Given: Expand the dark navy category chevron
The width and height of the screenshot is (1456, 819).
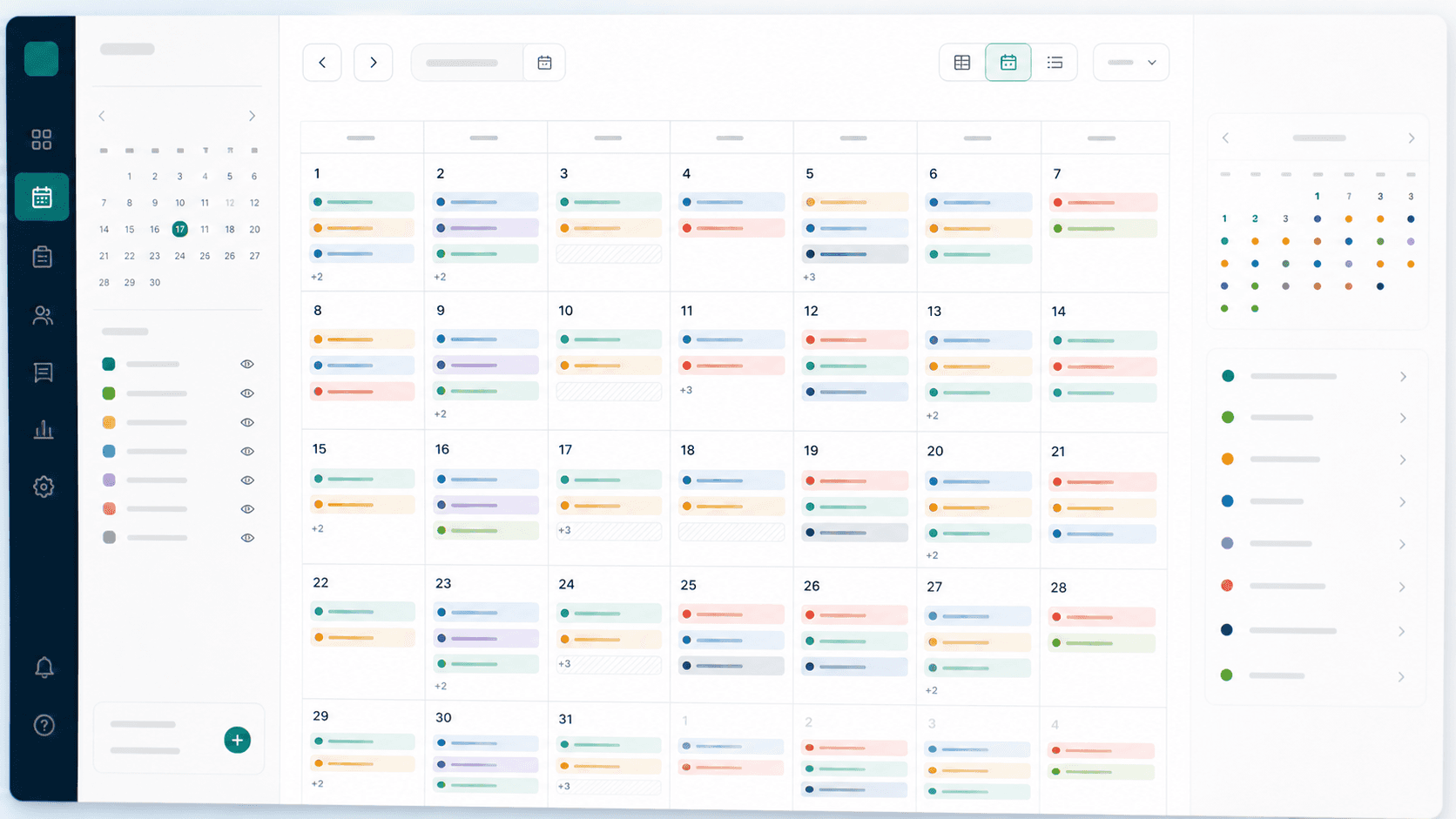Looking at the screenshot, I should (1402, 631).
